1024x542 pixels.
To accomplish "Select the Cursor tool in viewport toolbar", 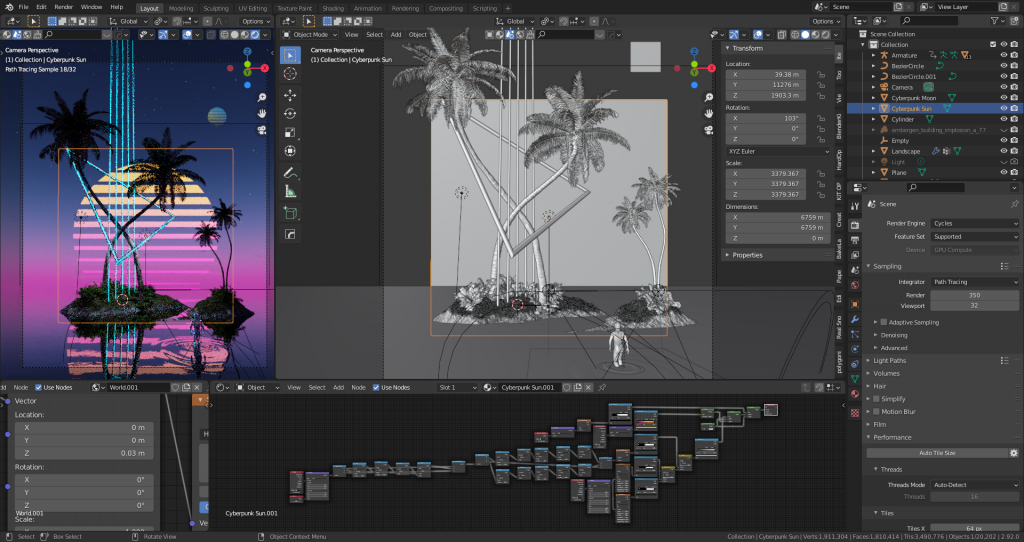I will click(x=290, y=74).
